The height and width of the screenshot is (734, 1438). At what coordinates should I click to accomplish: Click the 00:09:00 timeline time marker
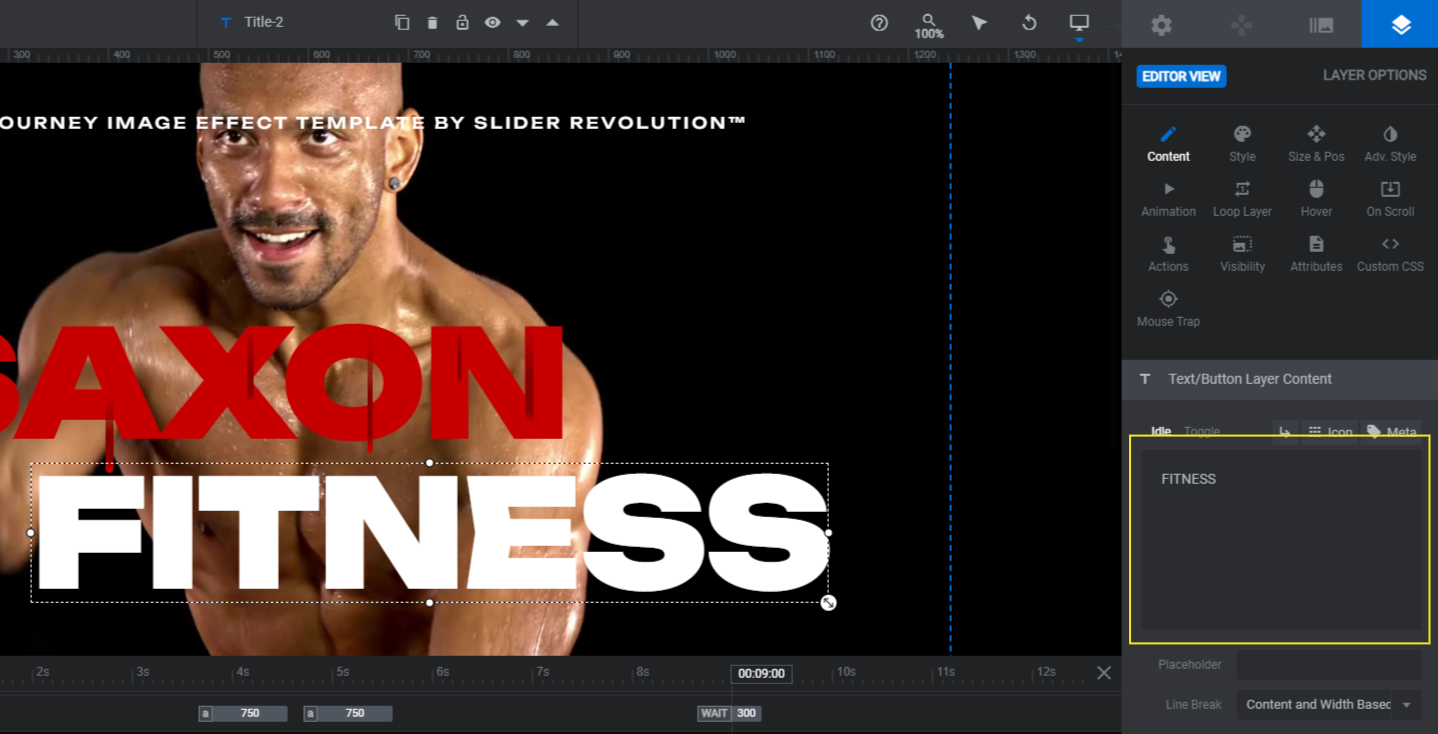pos(761,673)
